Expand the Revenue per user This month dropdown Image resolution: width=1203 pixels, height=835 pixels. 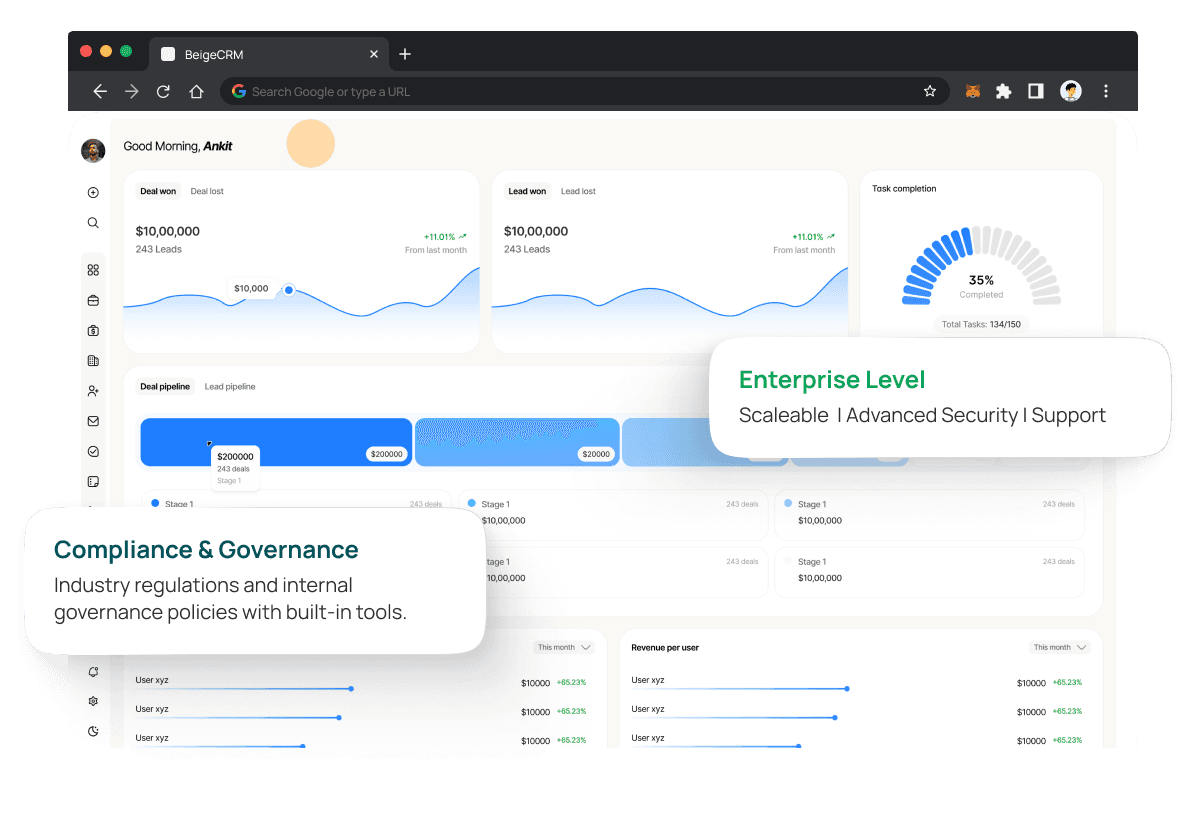1059,647
